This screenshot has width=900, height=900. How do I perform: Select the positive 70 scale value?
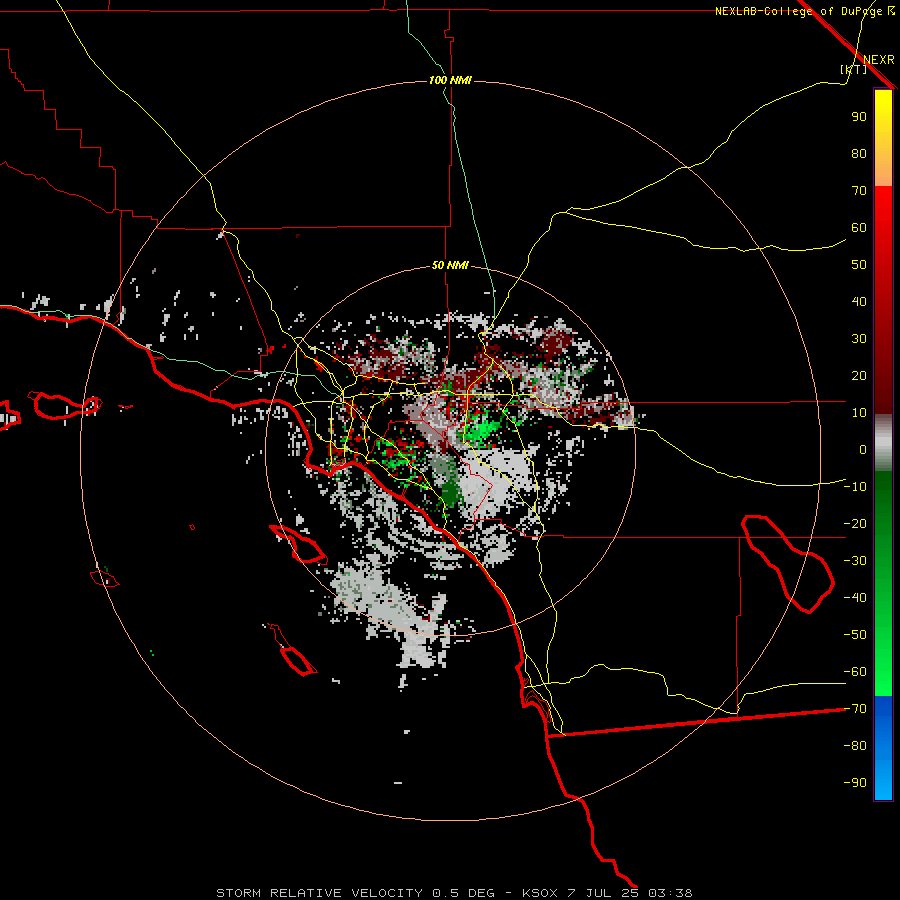(x=859, y=191)
